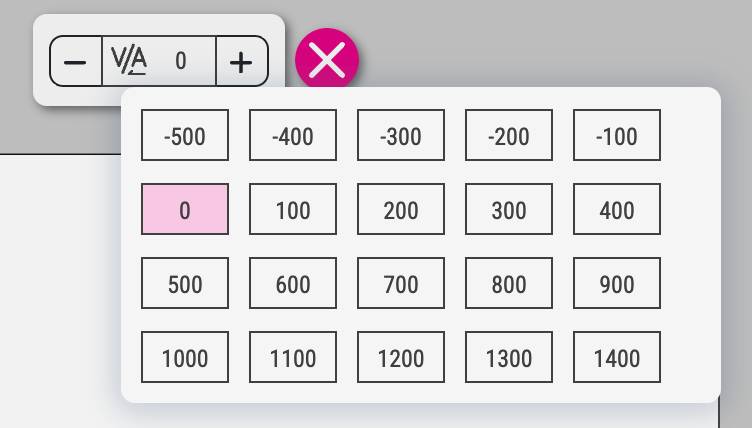Set tracking to 1400
The height and width of the screenshot is (428, 752).
tap(617, 358)
